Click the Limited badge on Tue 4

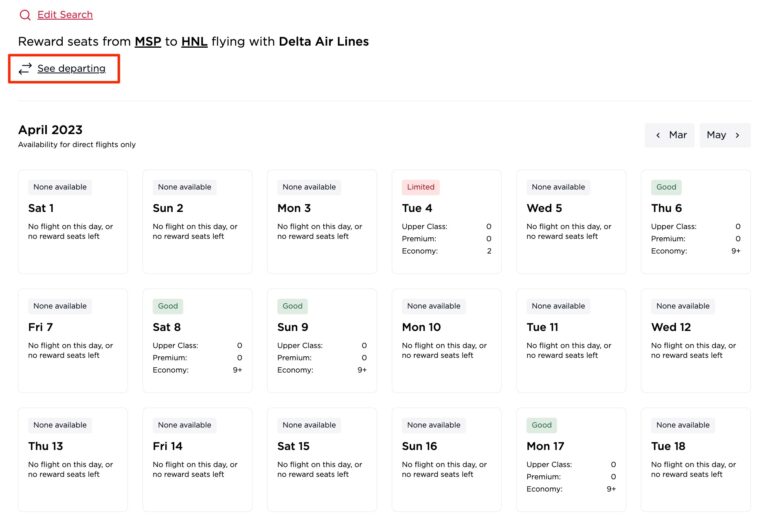[x=420, y=187]
